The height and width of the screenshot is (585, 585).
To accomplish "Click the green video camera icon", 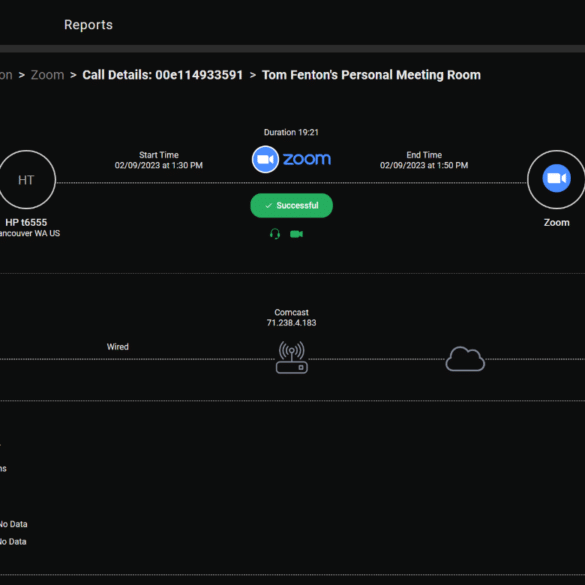I will (x=297, y=234).
